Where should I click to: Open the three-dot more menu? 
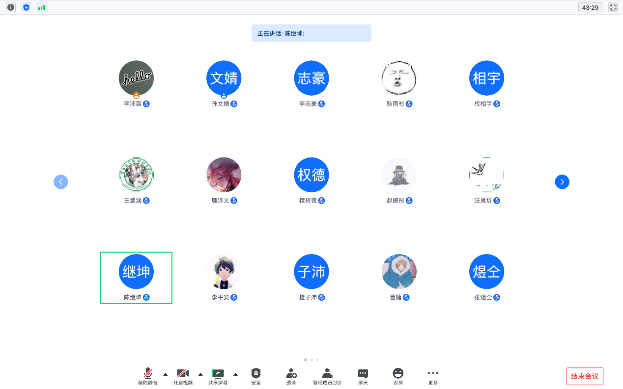[433, 376]
